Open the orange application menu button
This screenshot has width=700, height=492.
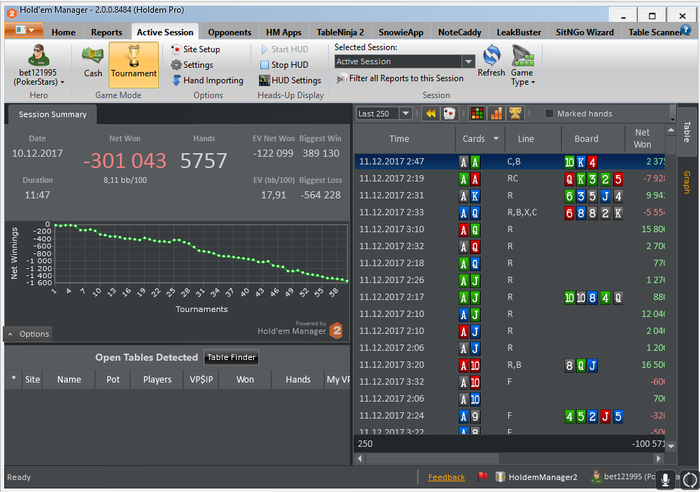click(x=24, y=31)
